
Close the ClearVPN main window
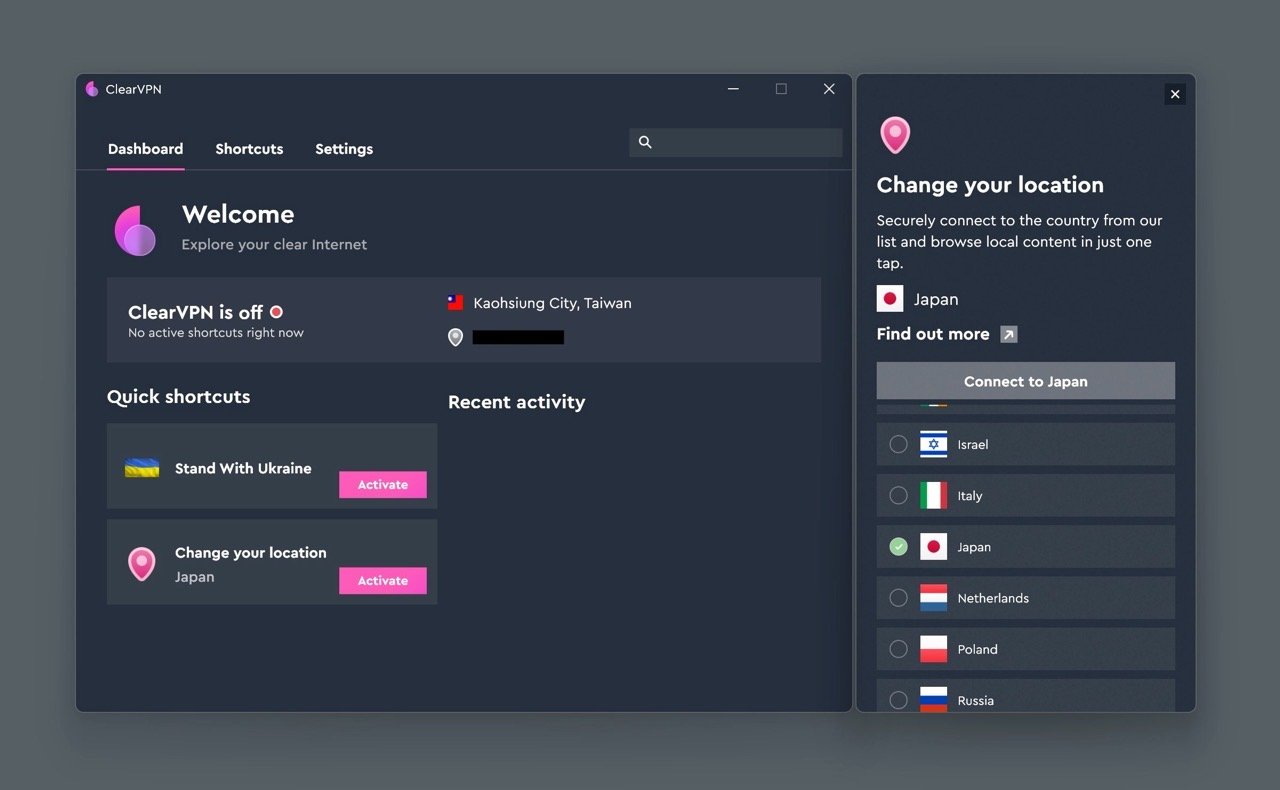click(x=829, y=89)
